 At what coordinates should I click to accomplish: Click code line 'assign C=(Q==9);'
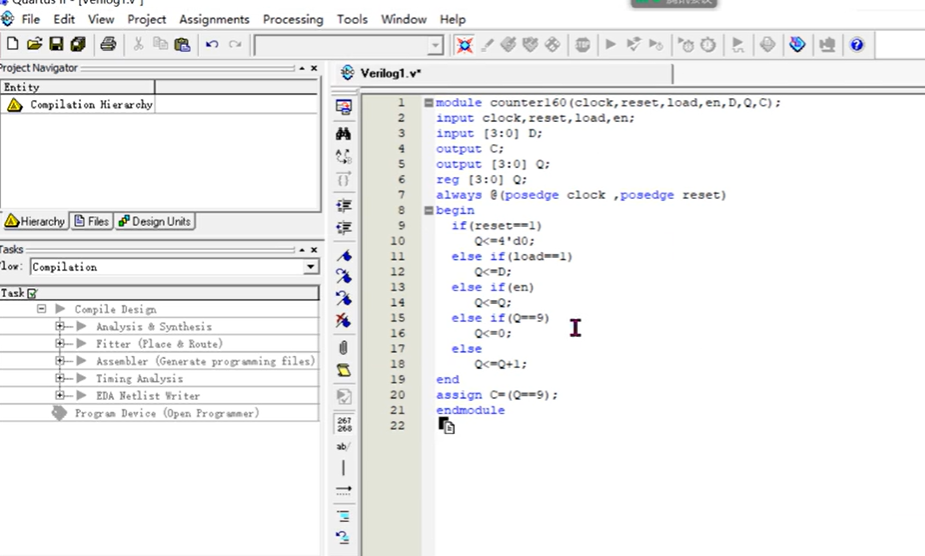(497, 394)
